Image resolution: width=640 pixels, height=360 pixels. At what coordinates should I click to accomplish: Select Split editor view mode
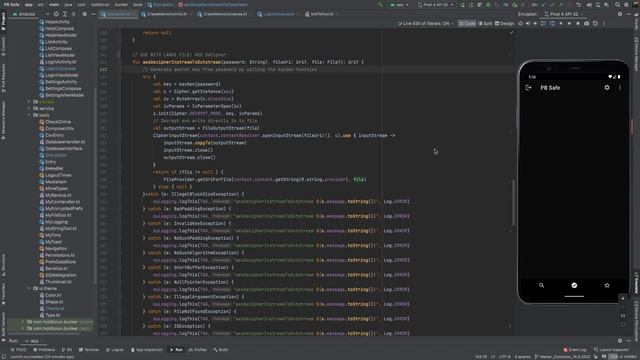[485, 24]
